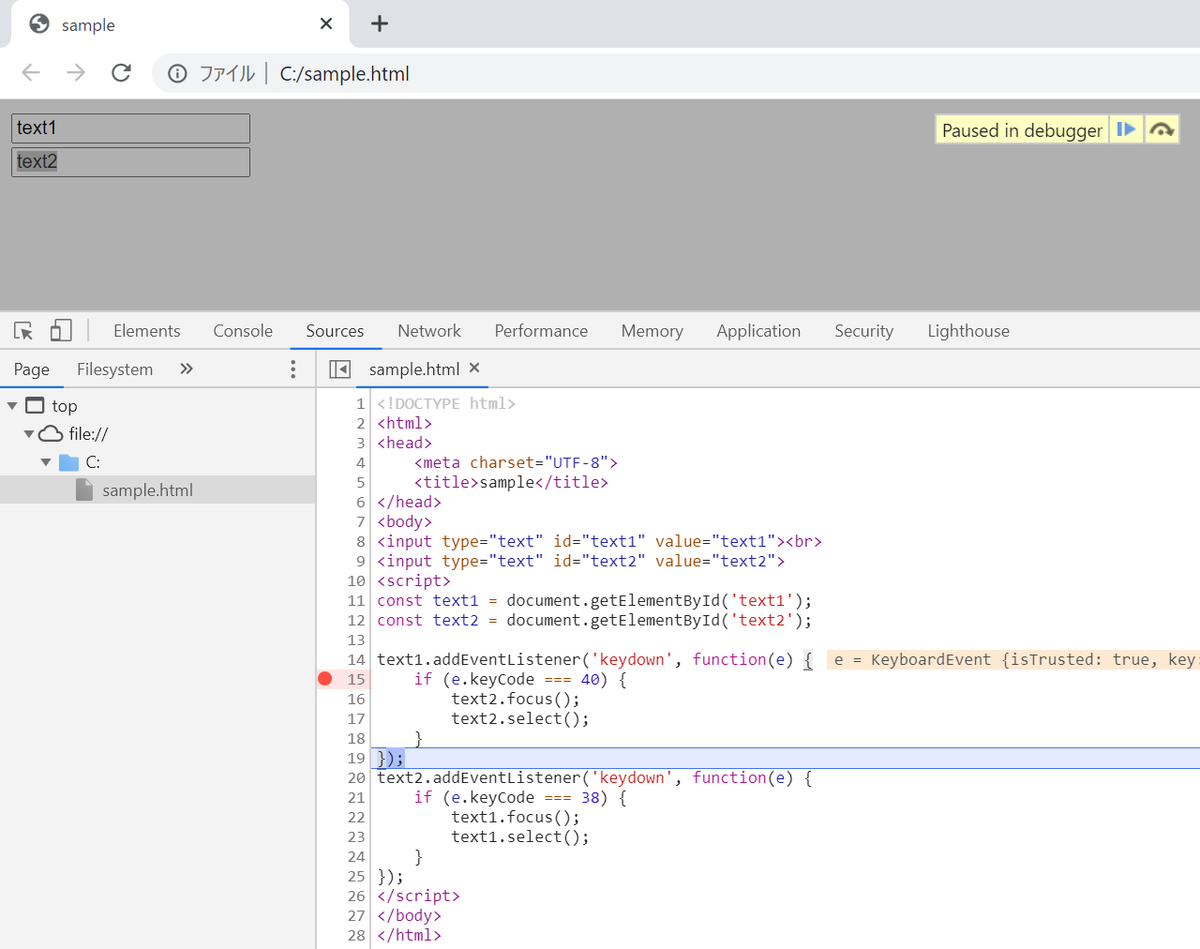The width and height of the screenshot is (1200, 949).
Task: Select the Page pane in navigator
Action: (31, 369)
